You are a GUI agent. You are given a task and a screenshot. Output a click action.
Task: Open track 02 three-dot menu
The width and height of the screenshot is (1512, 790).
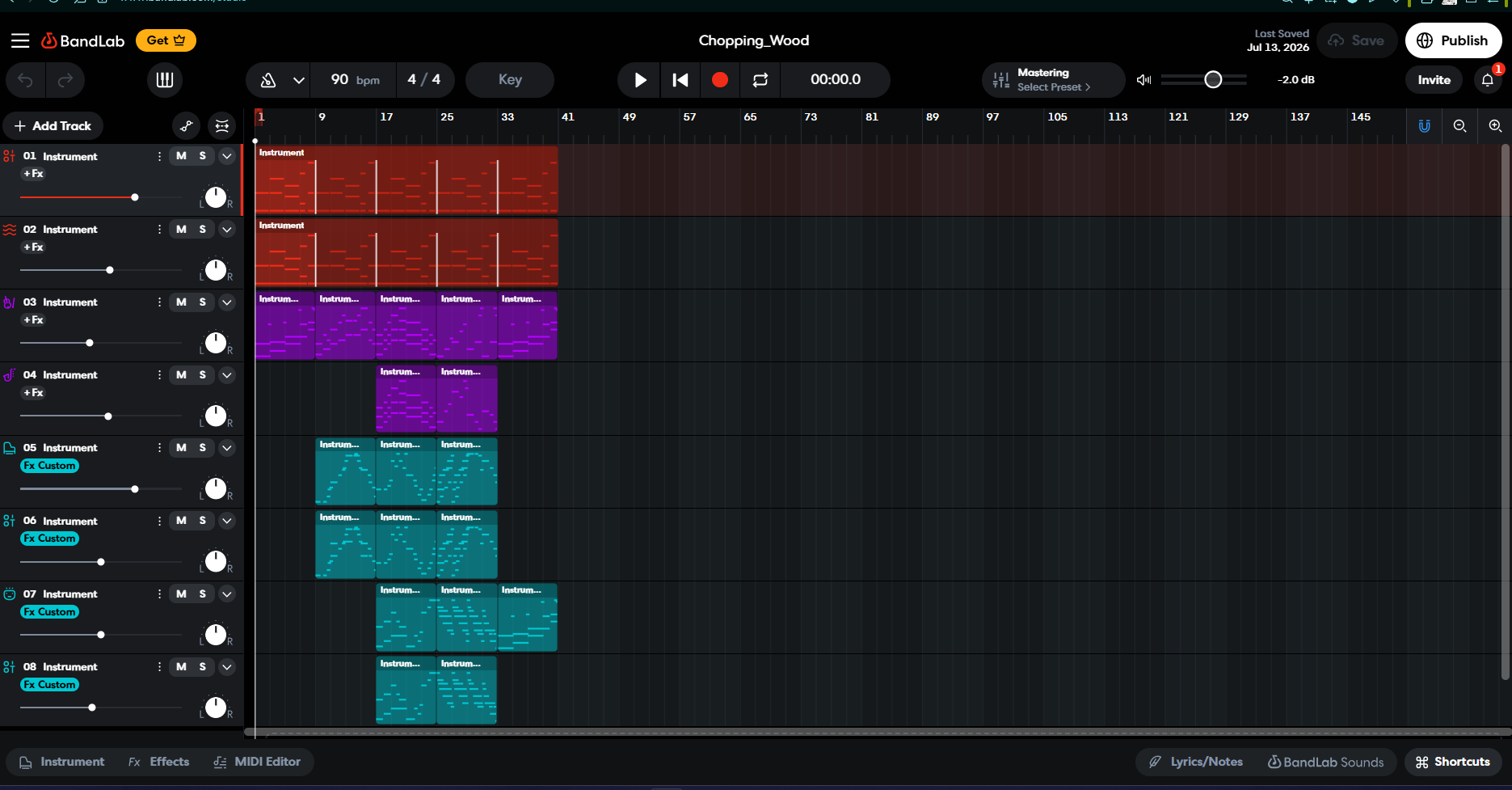click(x=159, y=229)
